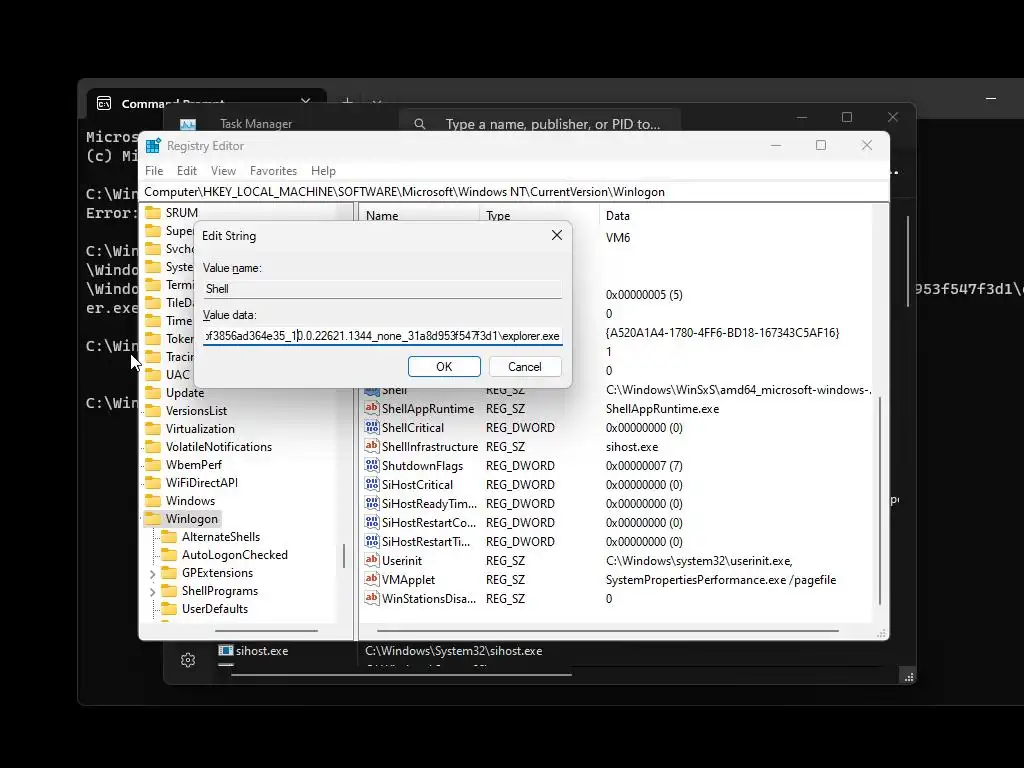Select the ShellAppRuntime.exe data cell
Viewport: 1024px width, 768px height.
click(662, 409)
